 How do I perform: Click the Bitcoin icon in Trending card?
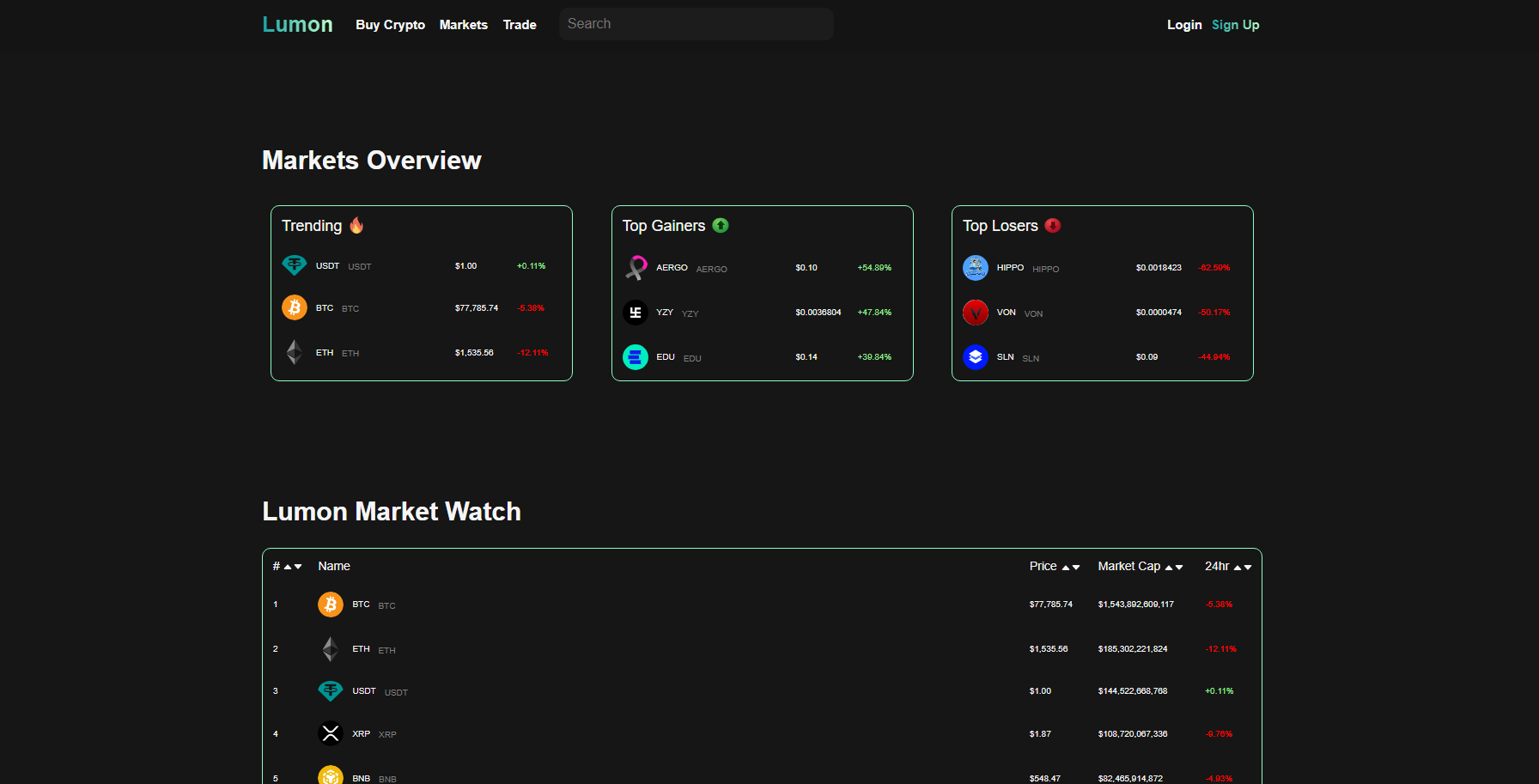pyautogui.click(x=294, y=307)
